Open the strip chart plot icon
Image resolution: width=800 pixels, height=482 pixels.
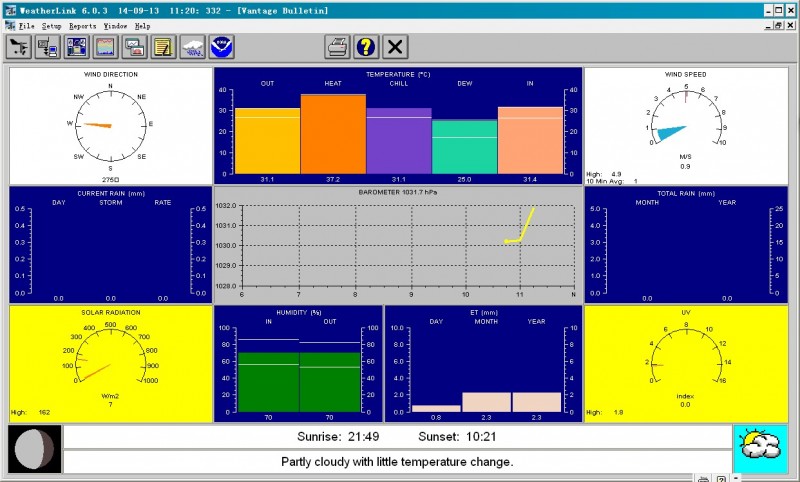tap(106, 47)
